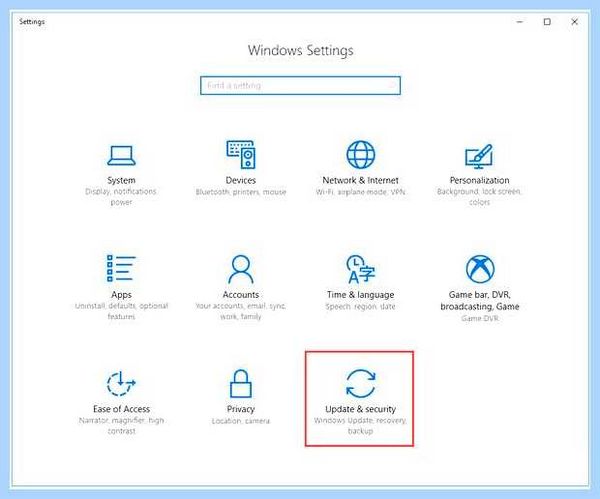Click 'Wi-Fi, airplane mode, VPN' description
Screen dimensions: 600x499
360,192
